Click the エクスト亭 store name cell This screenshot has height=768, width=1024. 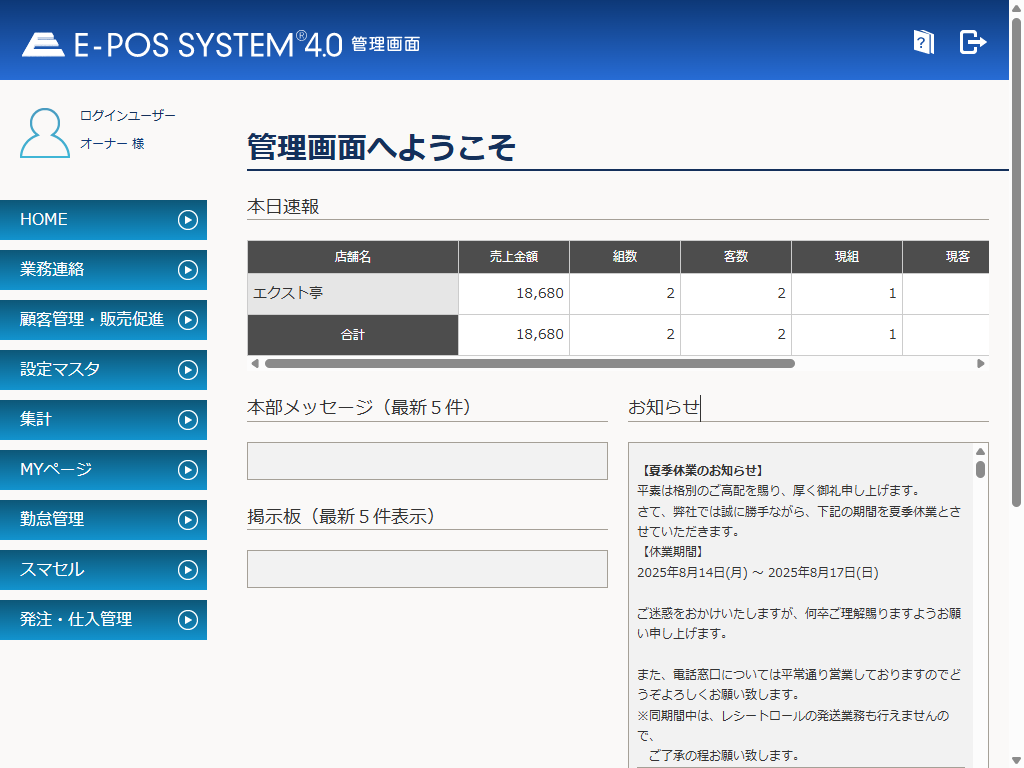tap(352, 294)
